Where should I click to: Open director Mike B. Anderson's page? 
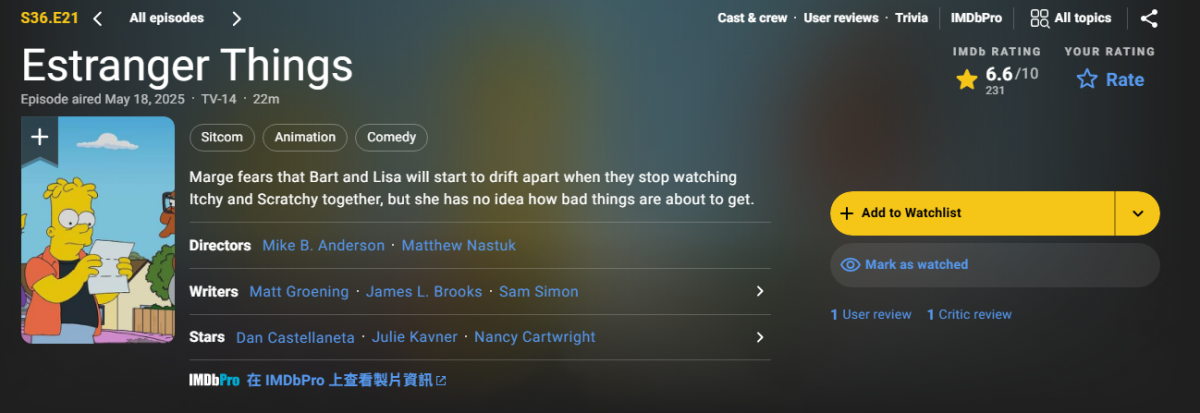coord(323,246)
